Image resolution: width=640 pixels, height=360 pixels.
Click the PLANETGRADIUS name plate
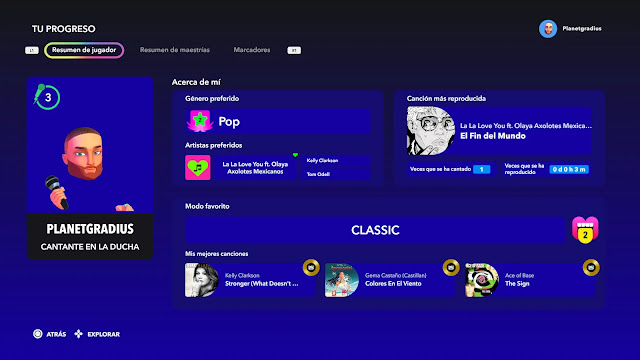(x=90, y=229)
